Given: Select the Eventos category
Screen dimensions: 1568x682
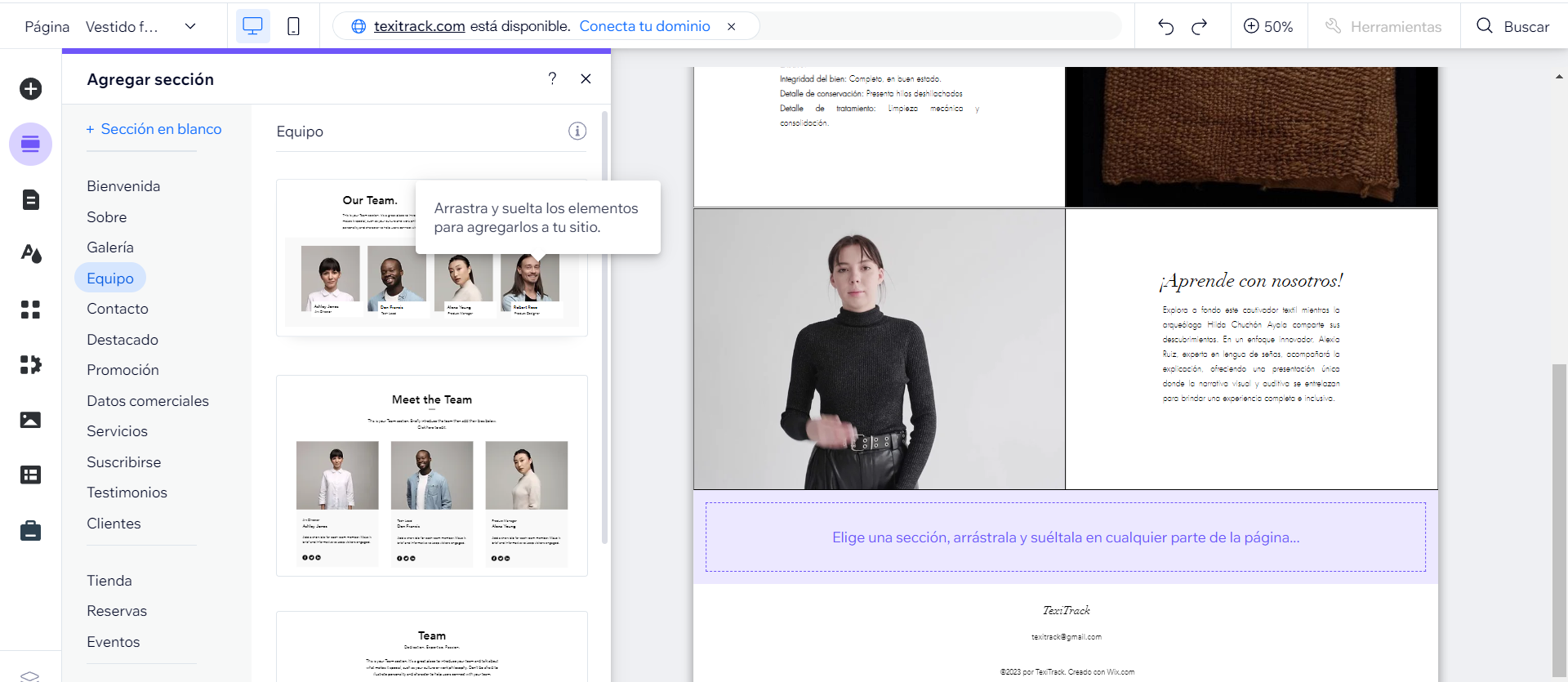Looking at the screenshot, I should coord(114,642).
